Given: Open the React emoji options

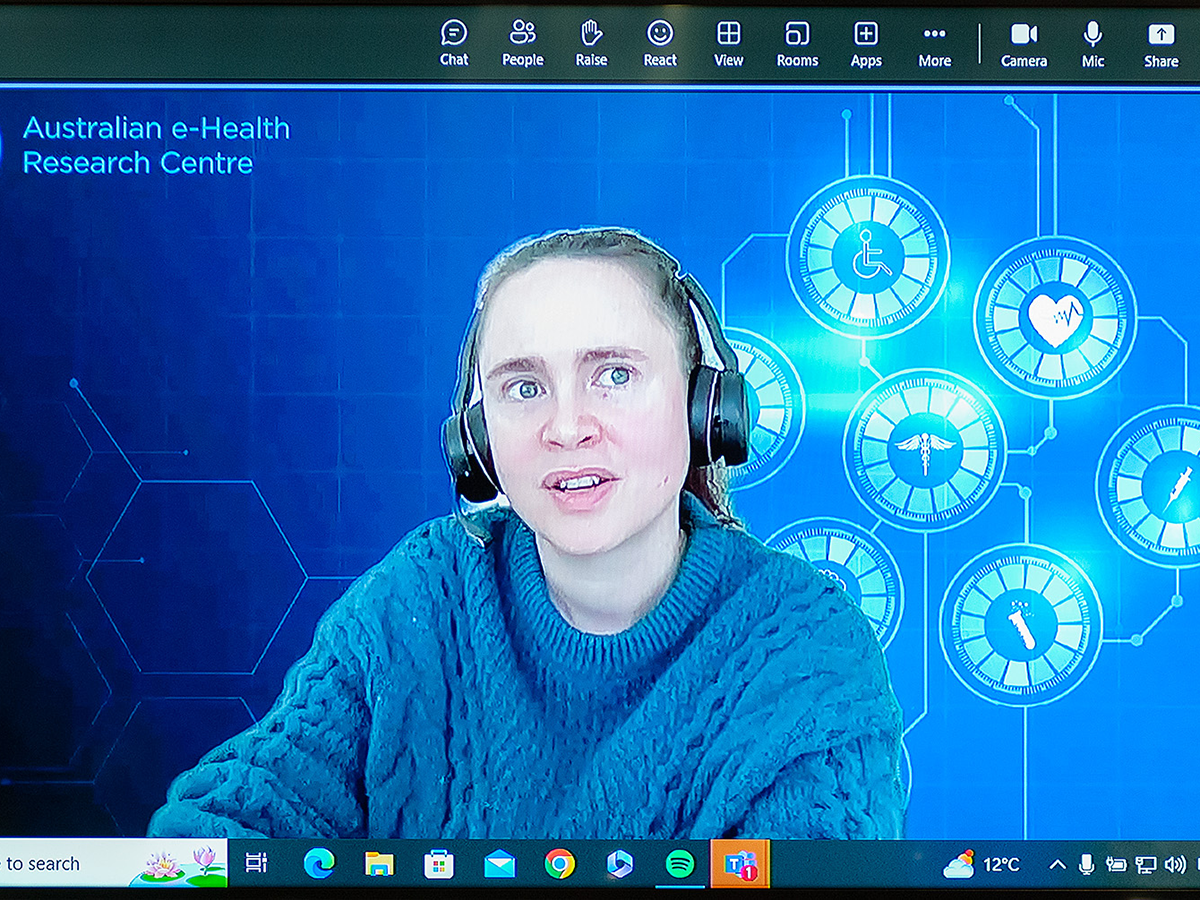Looking at the screenshot, I should 660,44.
